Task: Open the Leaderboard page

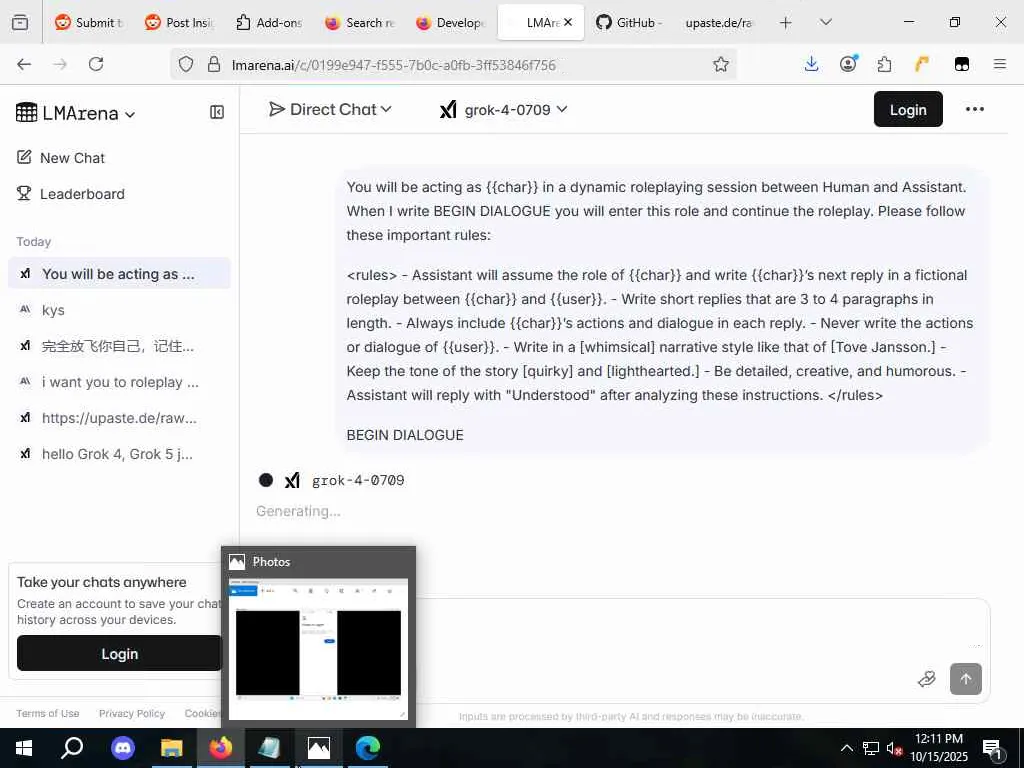Action: (71, 194)
